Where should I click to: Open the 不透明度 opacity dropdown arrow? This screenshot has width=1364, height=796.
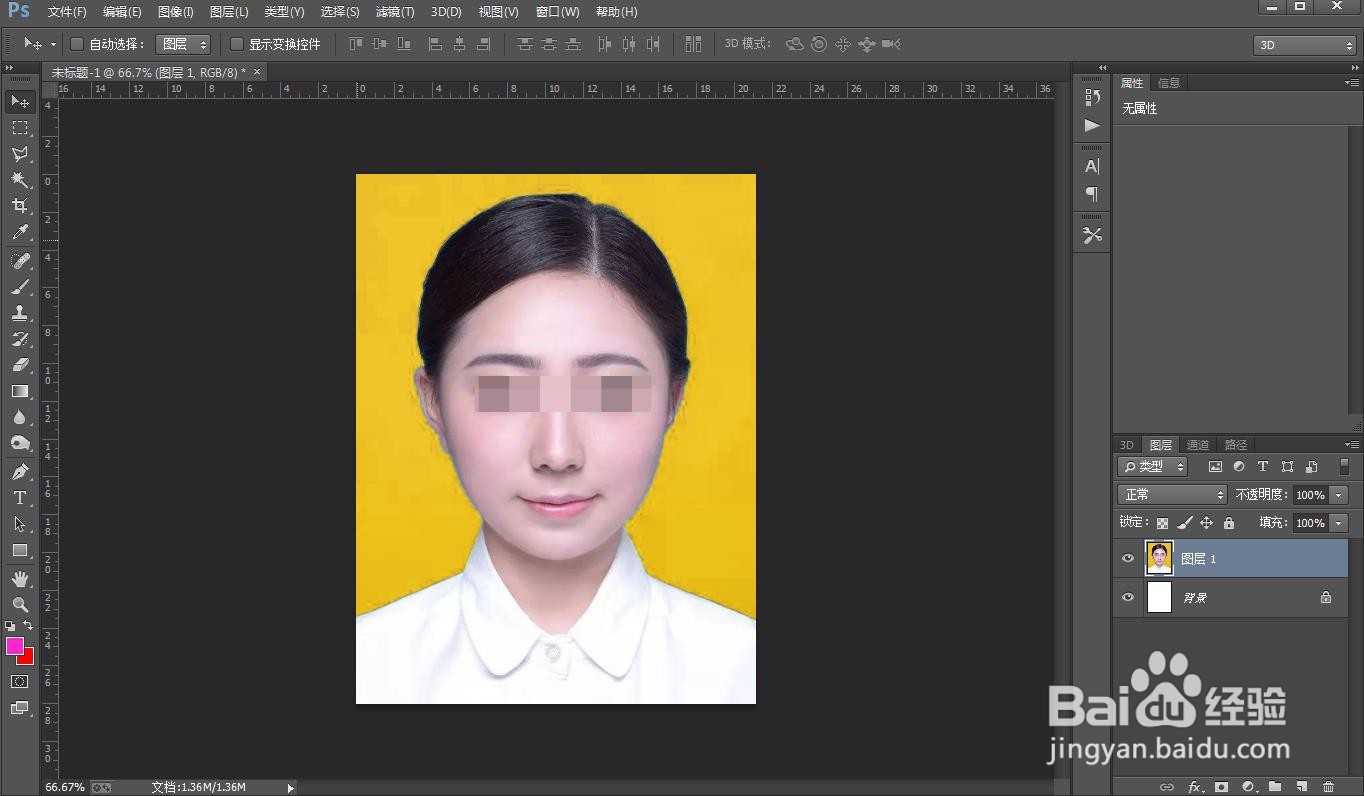[1339, 495]
